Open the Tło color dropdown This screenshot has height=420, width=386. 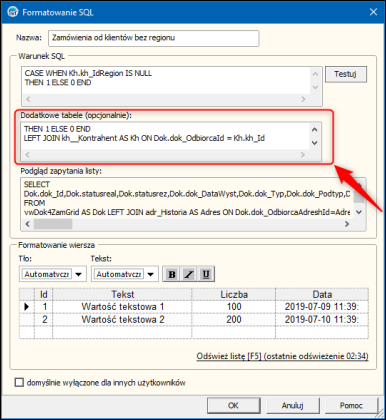[x=79, y=274]
